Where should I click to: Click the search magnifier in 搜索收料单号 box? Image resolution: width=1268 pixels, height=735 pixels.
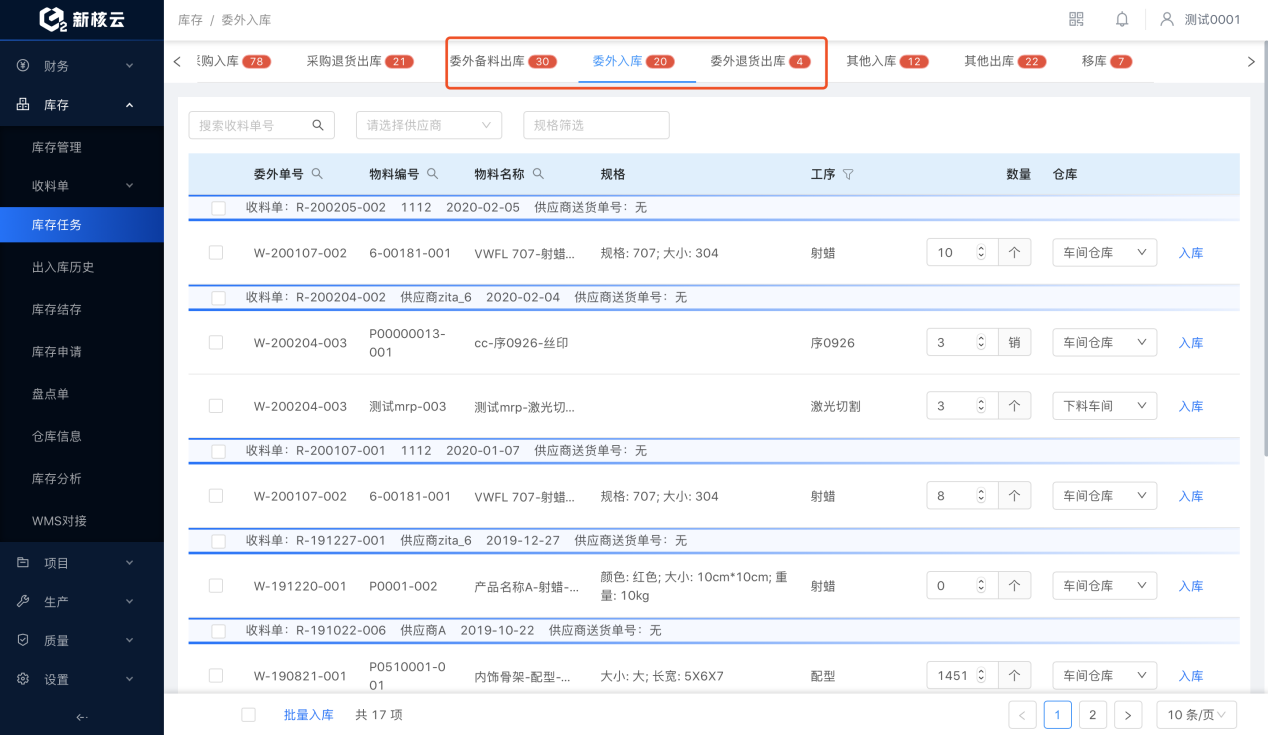[318, 125]
